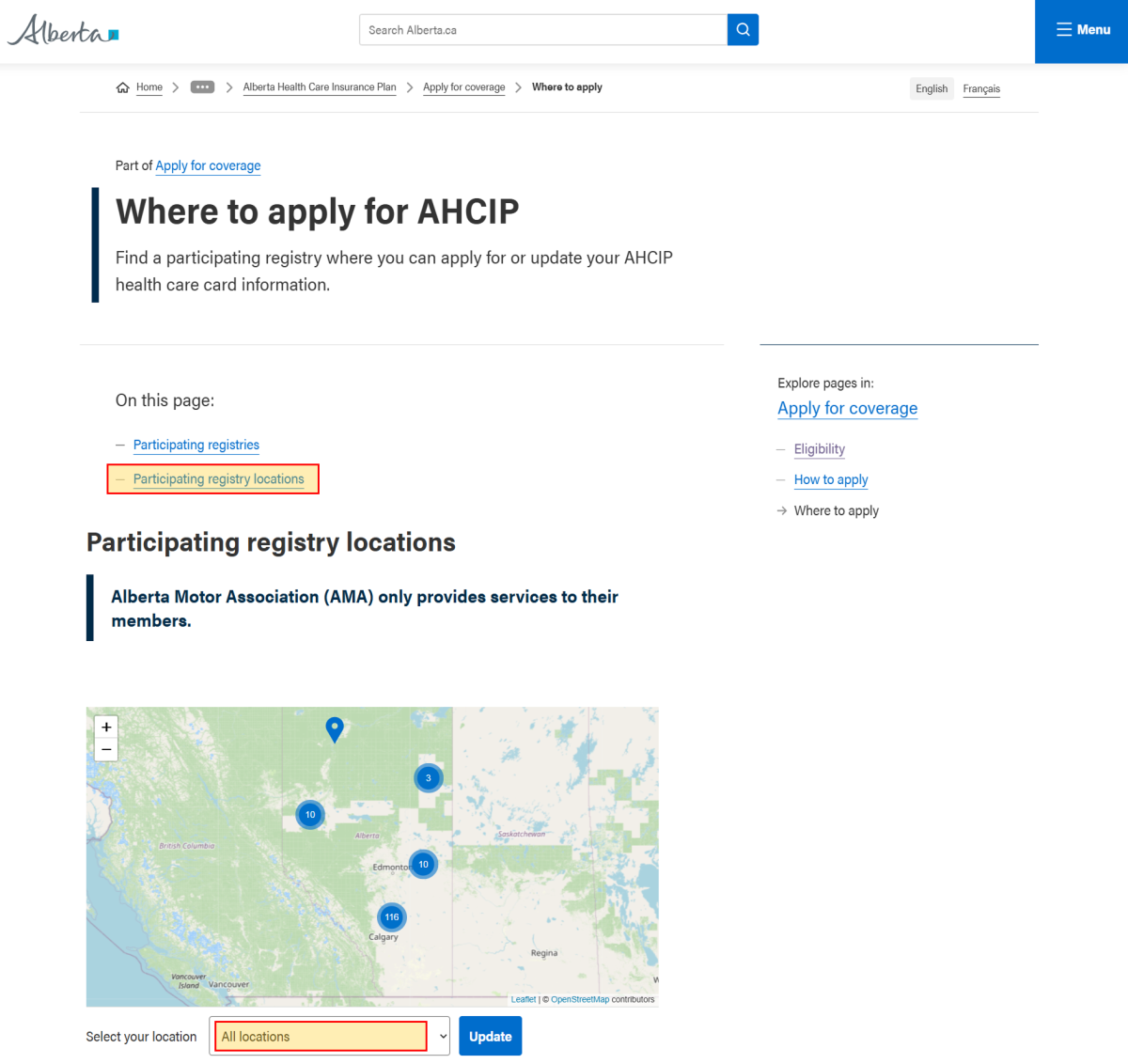Expand the collapsed breadcrumb ellipsis
This screenshot has width=1128, height=1064.
tap(202, 86)
